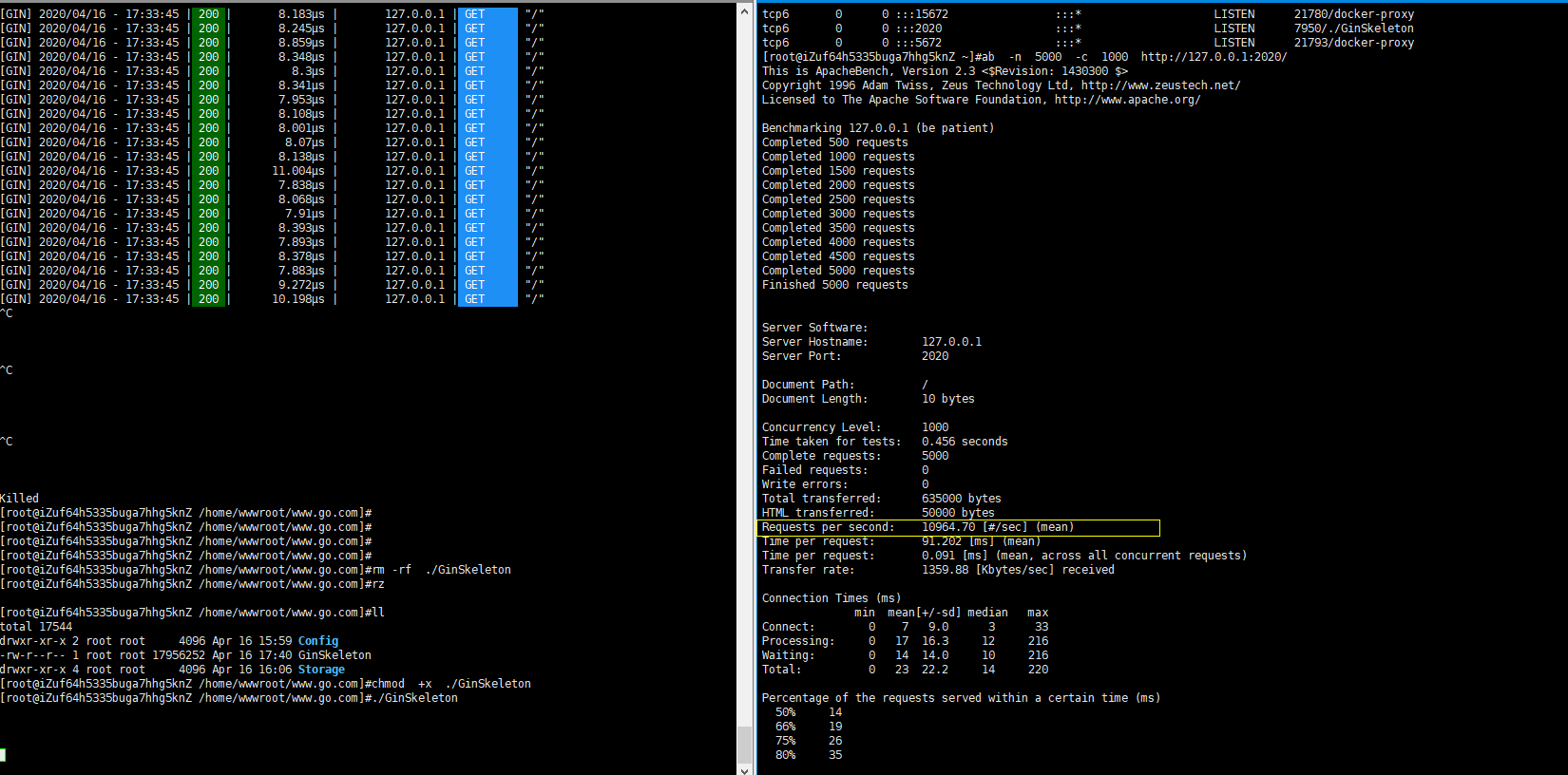This screenshot has width=1568, height=775.
Task: Click the URL 'http://127.0.0.1:2020/'
Action: (x=1214, y=57)
